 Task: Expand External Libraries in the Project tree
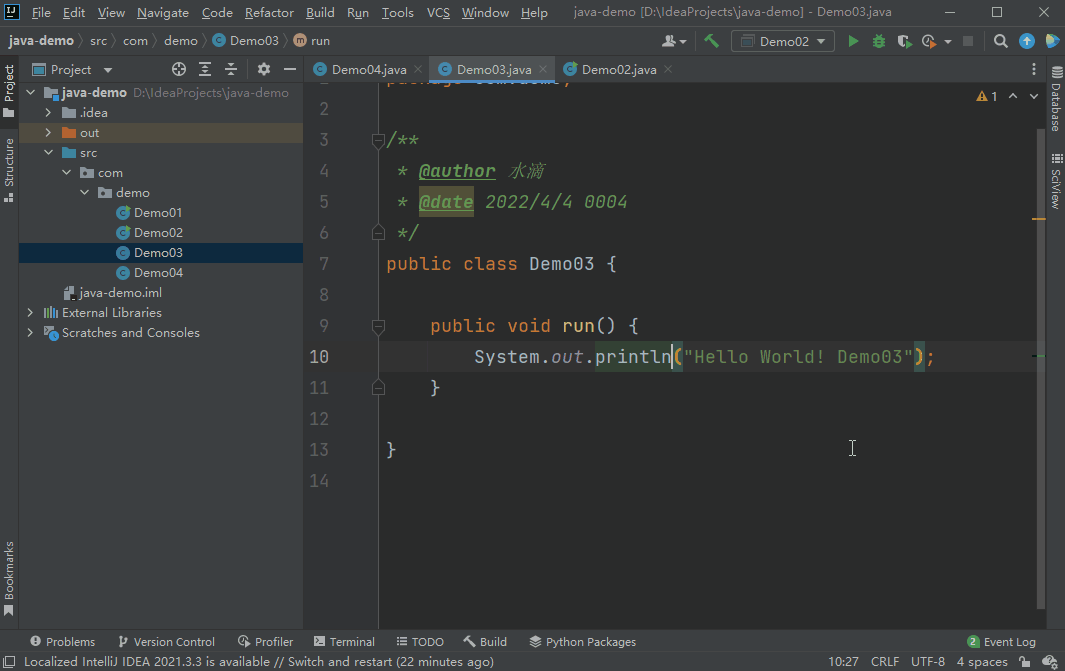pos(30,312)
